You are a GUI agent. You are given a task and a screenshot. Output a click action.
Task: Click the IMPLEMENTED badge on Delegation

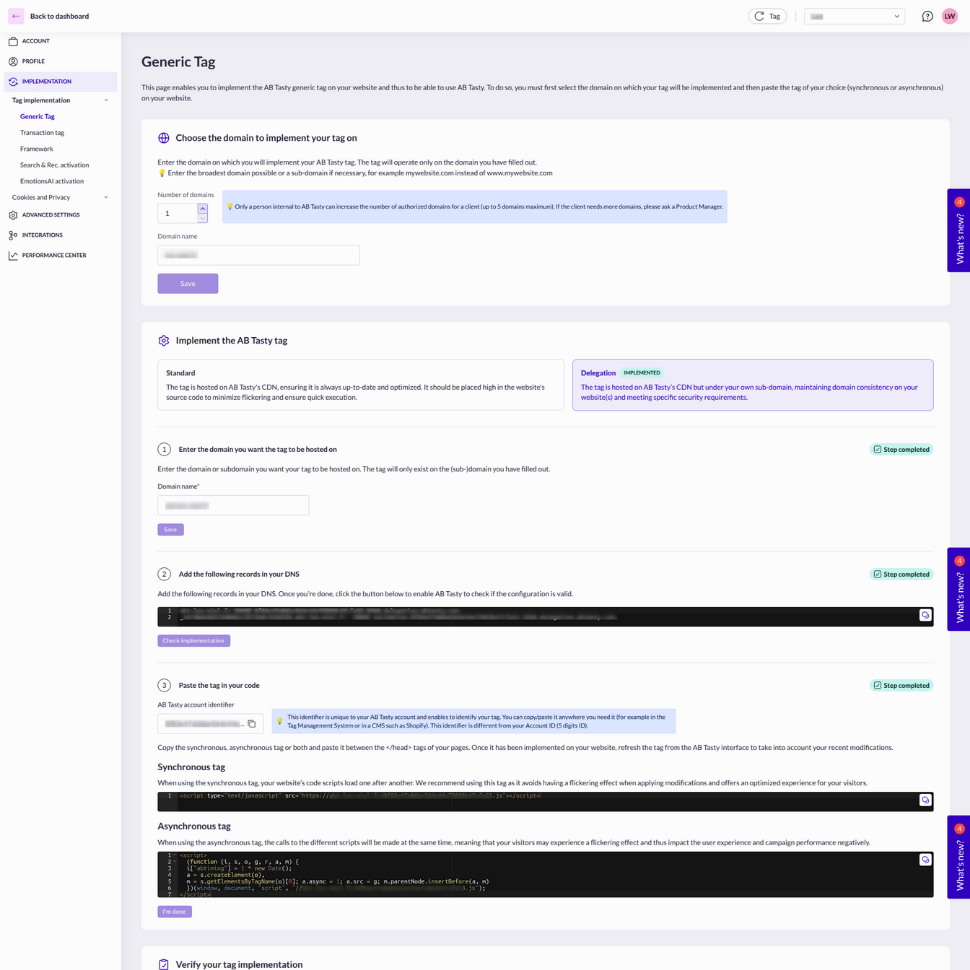[642, 373]
